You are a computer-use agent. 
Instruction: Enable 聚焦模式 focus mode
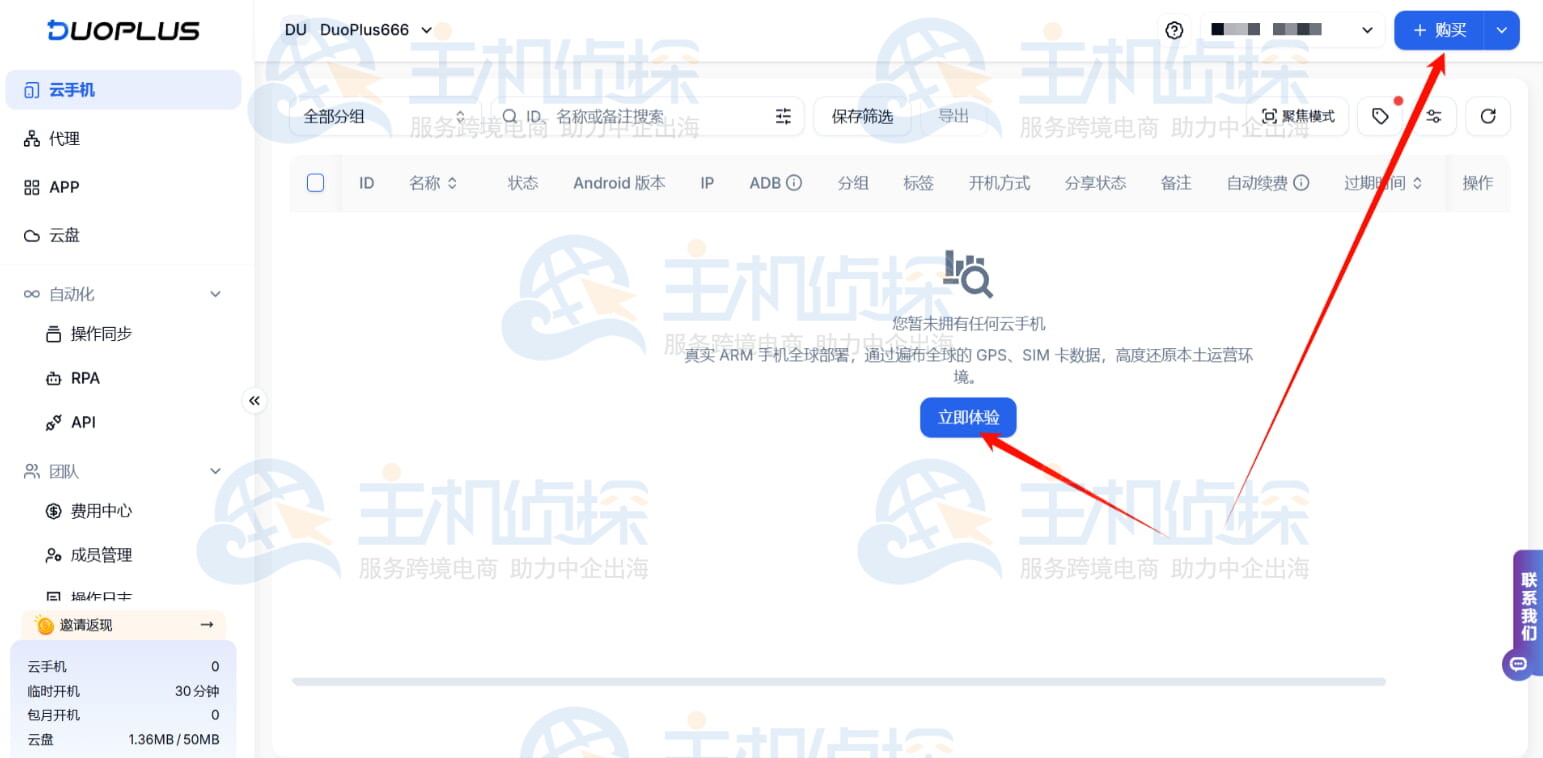1299,116
